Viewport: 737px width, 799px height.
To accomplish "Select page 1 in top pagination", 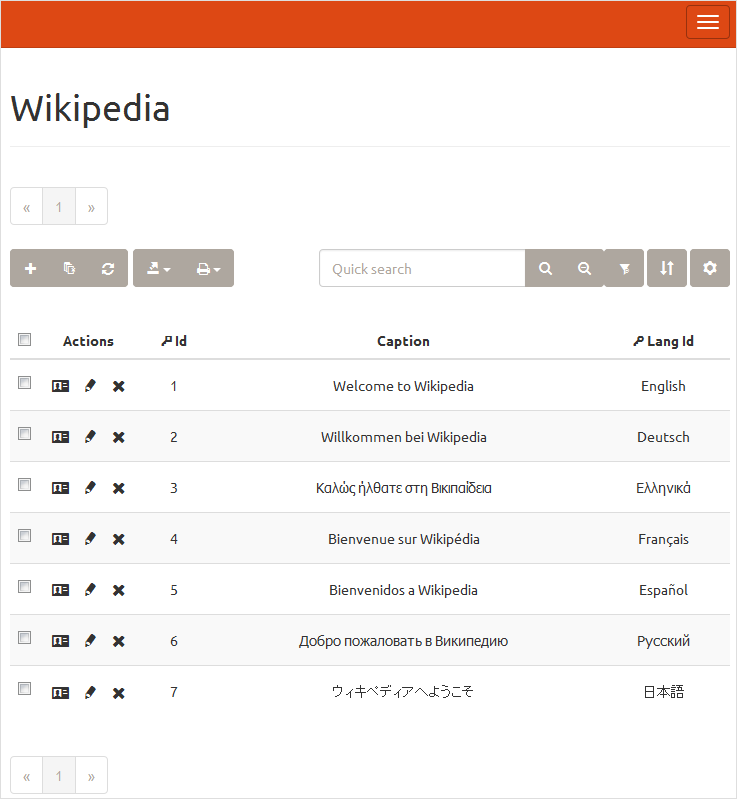I will pyautogui.click(x=59, y=206).
